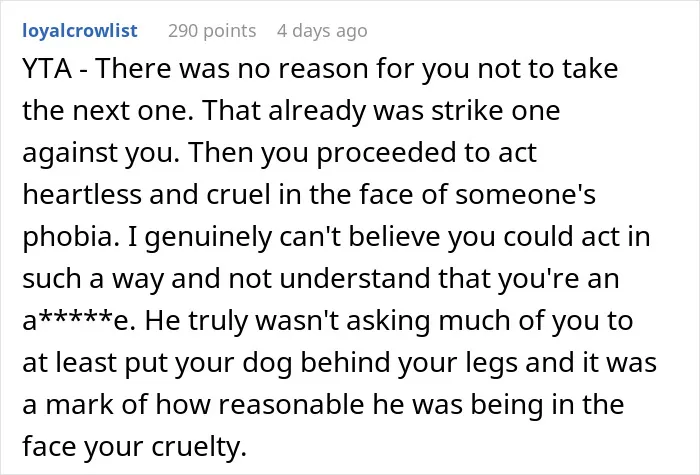The height and width of the screenshot is (475, 700).
Task: Click the word 'cruelty' in the last line
Action: tap(199, 446)
